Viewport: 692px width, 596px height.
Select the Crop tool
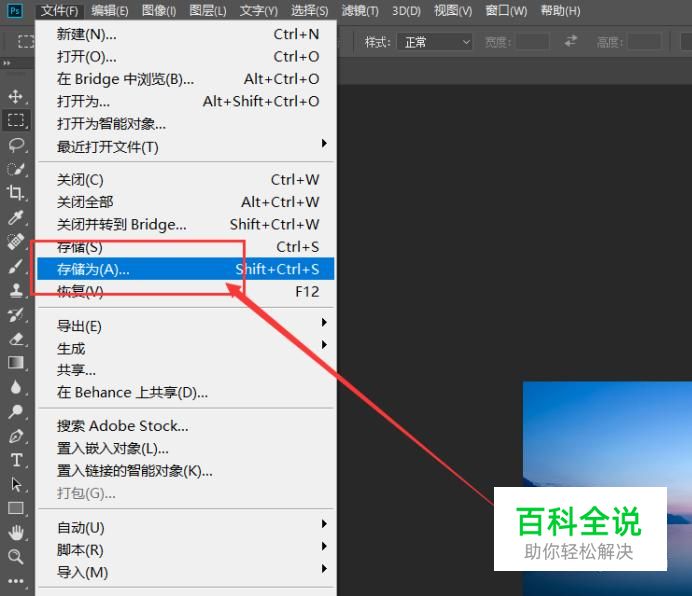[16, 193]
